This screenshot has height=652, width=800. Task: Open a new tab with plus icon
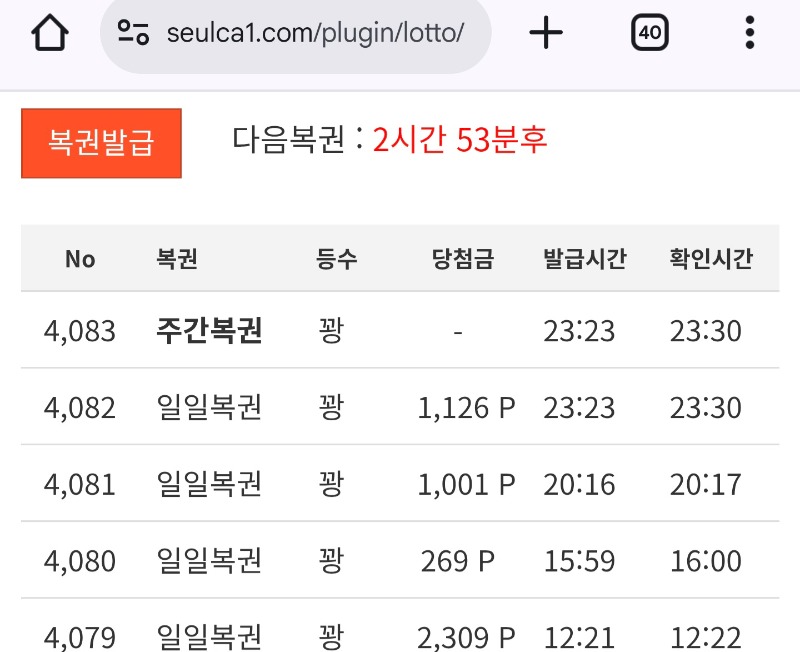click(x=546, y=33)
